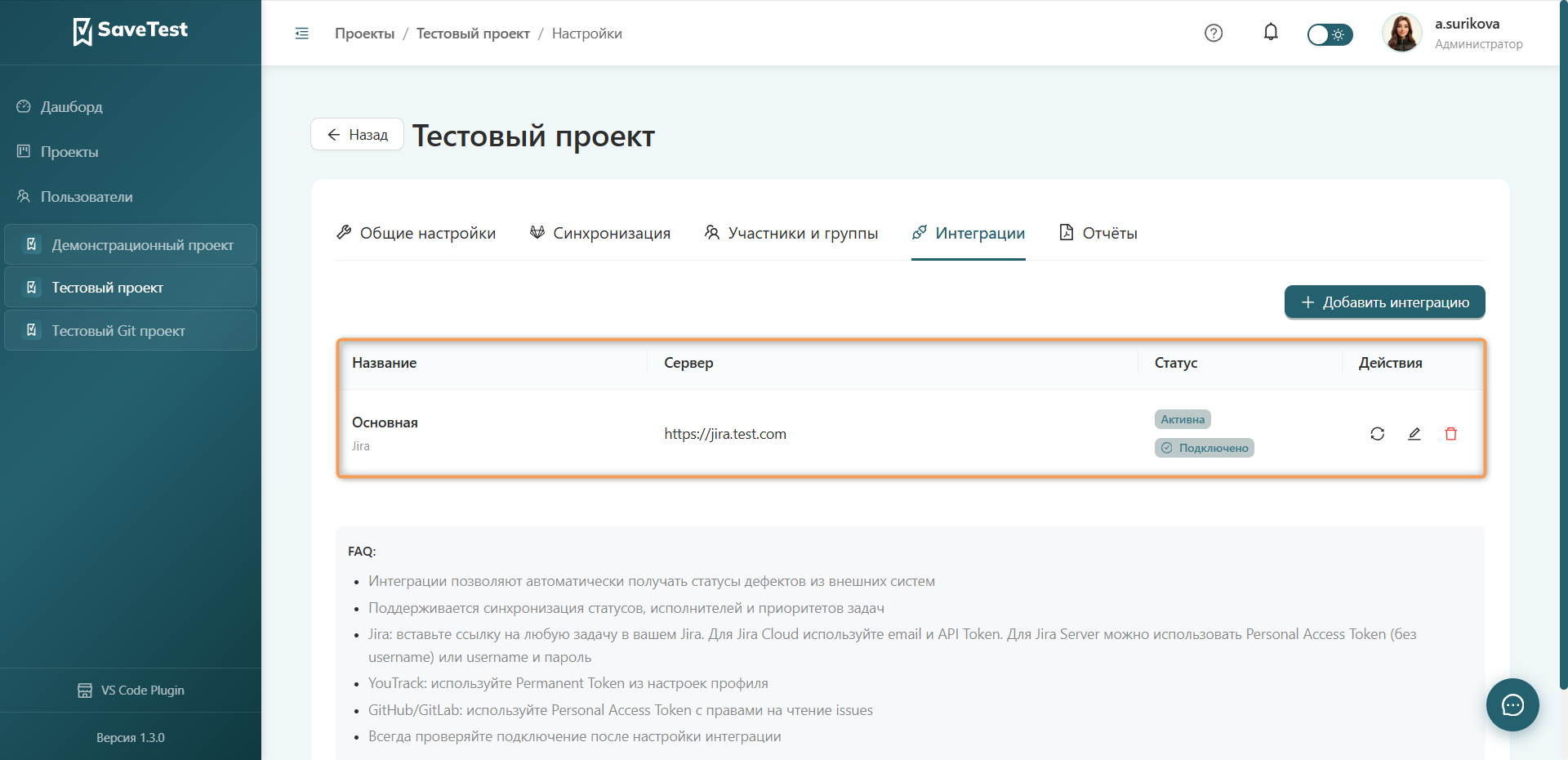
Task: Open Тестовый Git проект in sidebar
Action: coord(131,330)
